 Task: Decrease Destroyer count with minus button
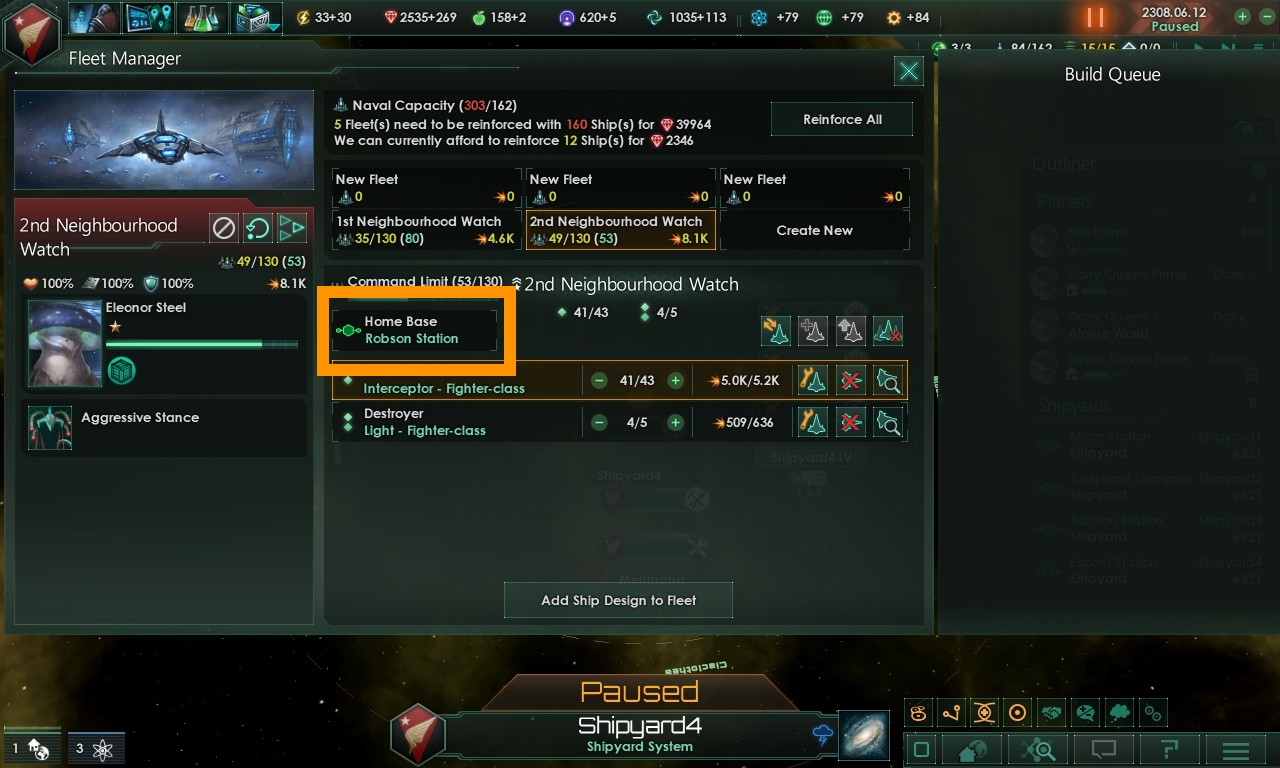point(599,422)
